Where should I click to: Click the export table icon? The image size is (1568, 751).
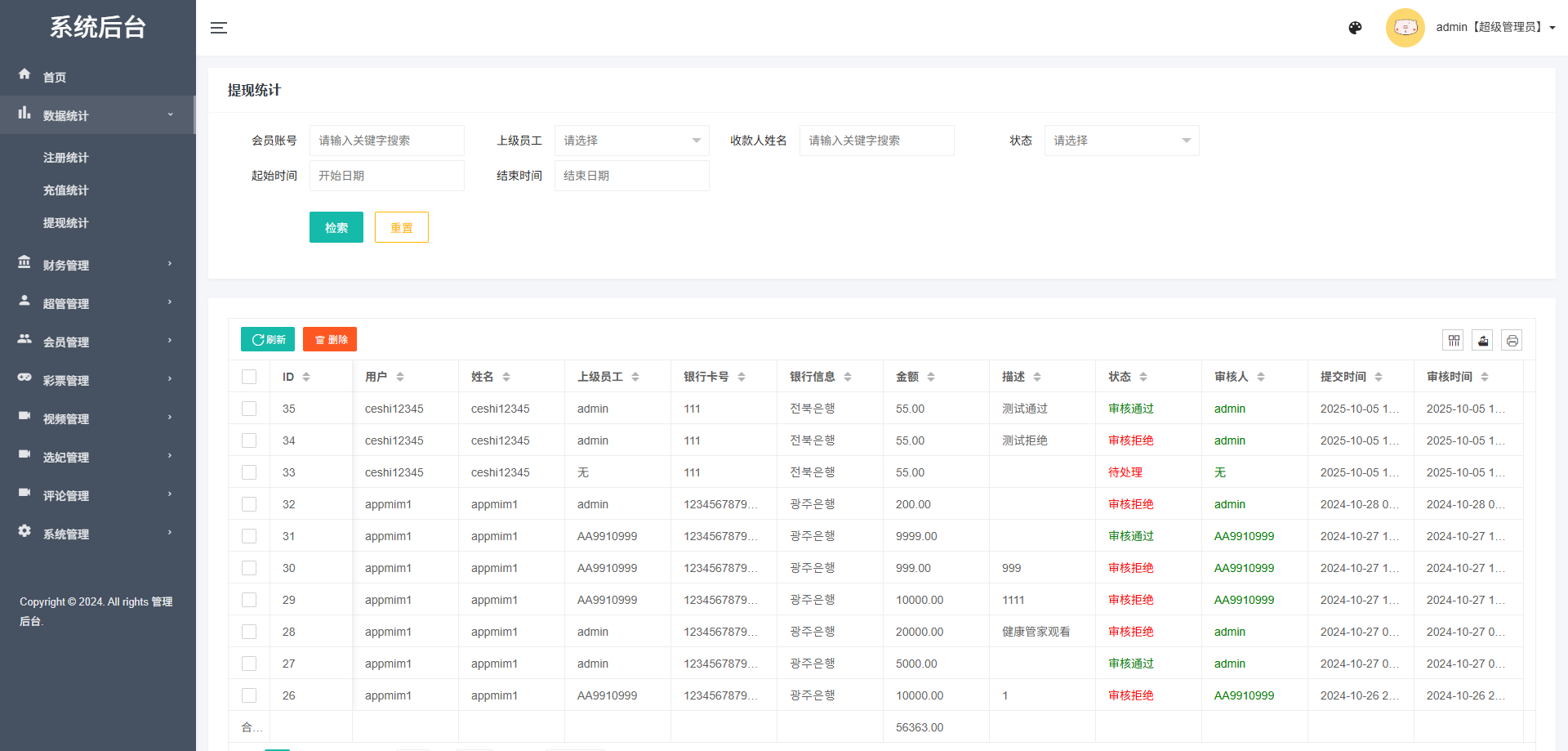(1482, 341)
